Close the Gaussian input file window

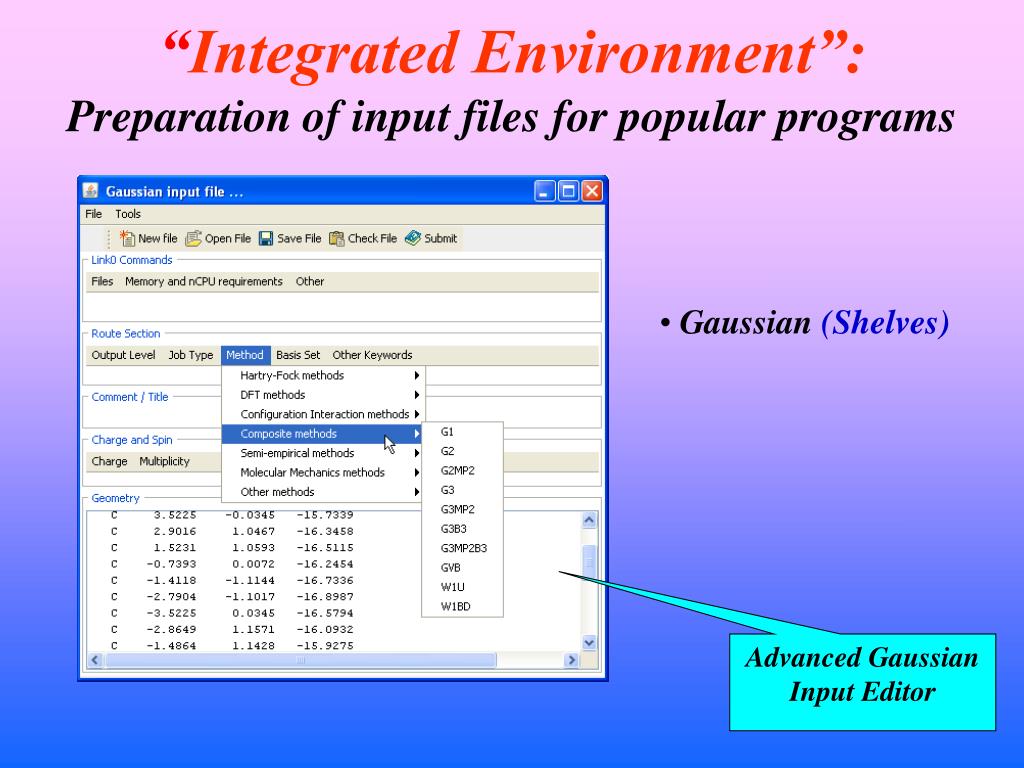tap(592, 191)
